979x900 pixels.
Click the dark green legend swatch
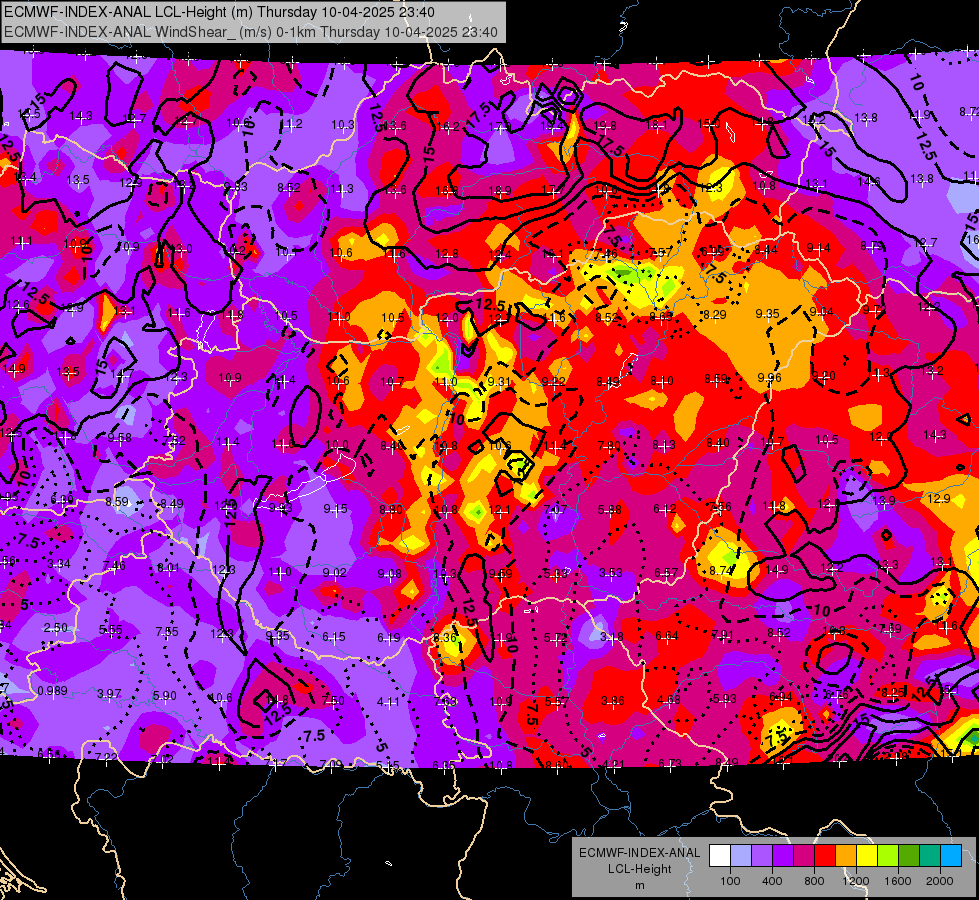coord(909,855)
